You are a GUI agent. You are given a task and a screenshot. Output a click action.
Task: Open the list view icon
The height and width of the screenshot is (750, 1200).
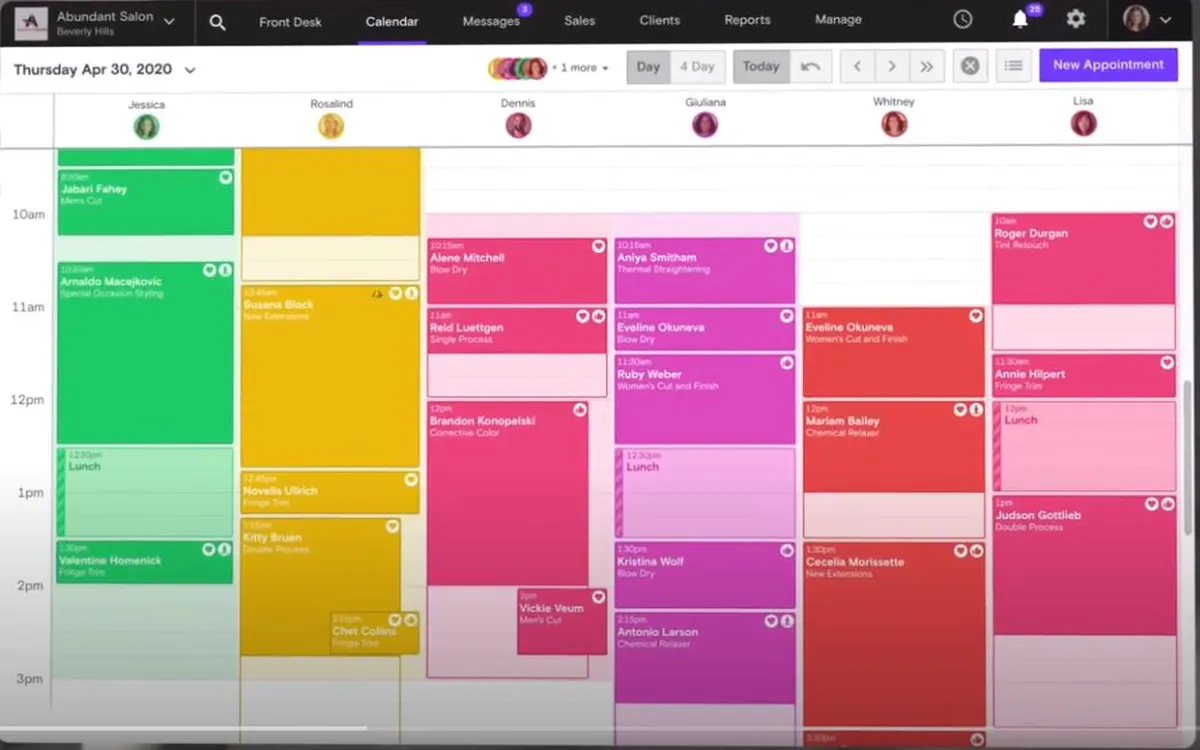[1014, 66]
